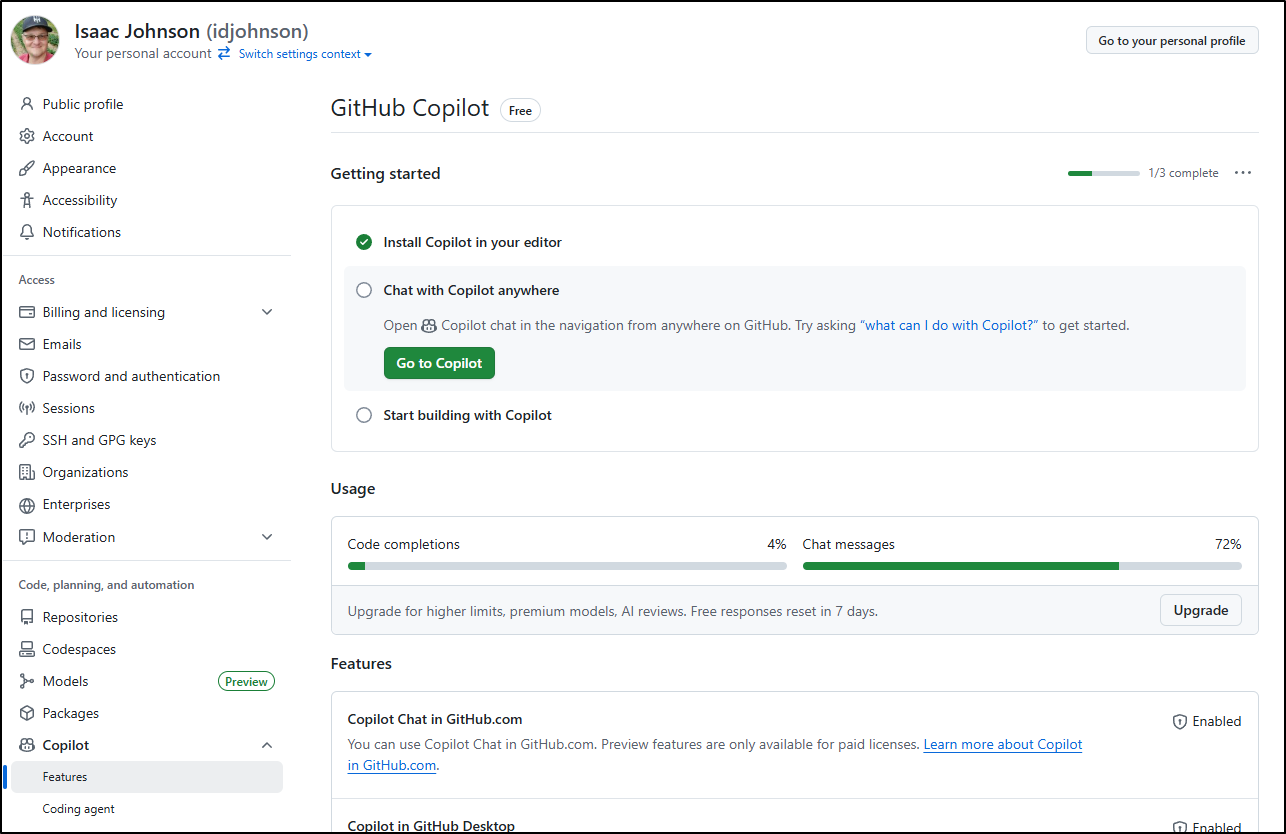Open the Getting started three-dot menu
Image resolution: width=1286 pixels, height=834 pixels.
pos(1243,173)
